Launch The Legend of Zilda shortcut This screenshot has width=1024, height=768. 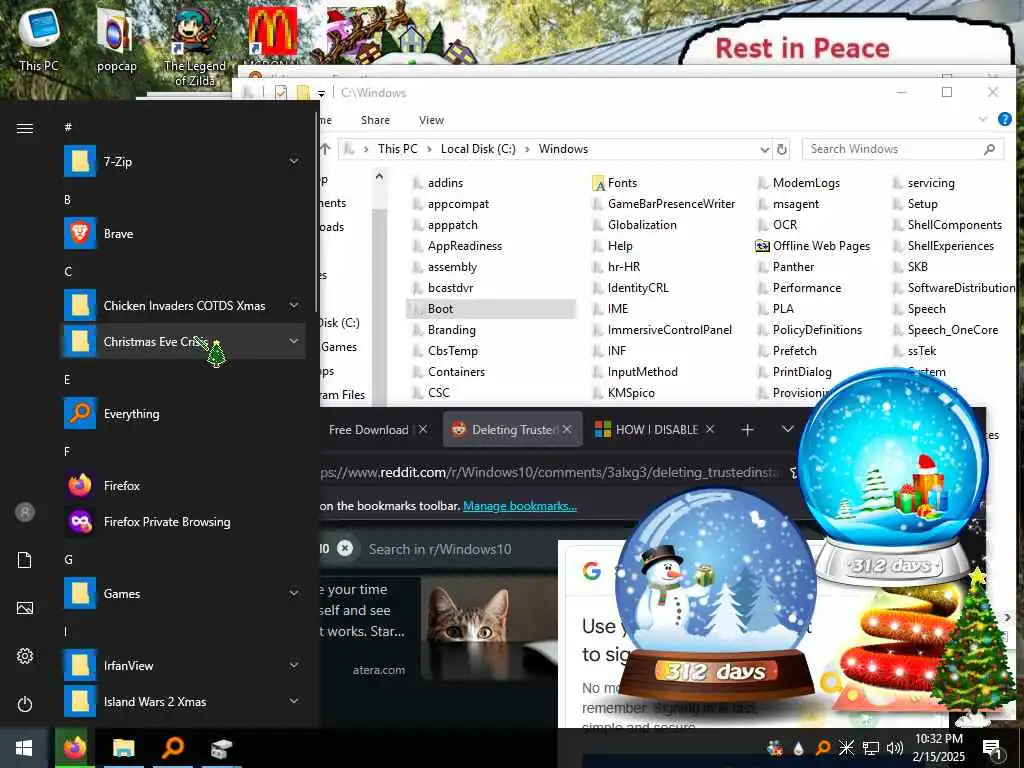194,46
